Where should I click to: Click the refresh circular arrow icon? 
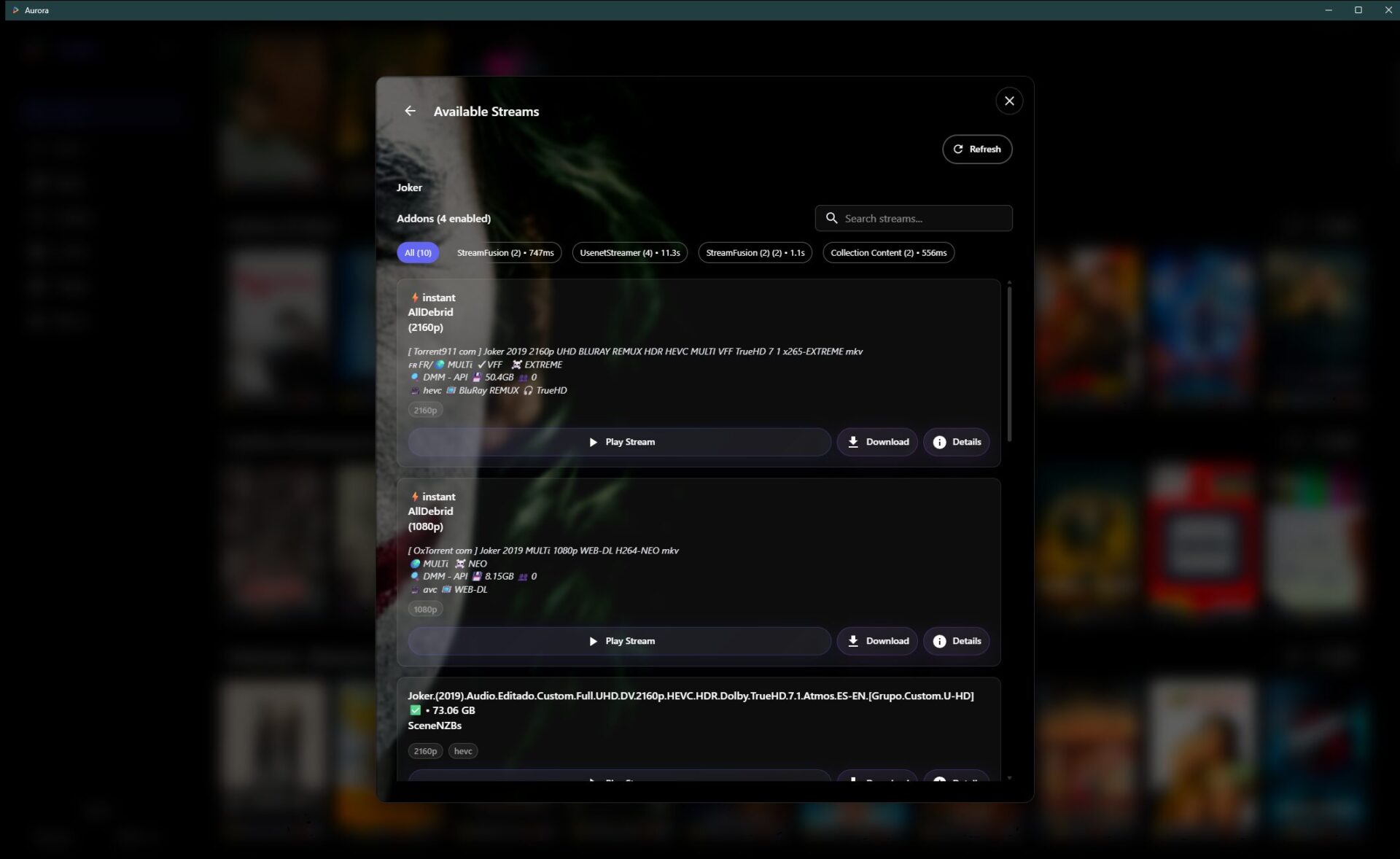tap(959, 149)
